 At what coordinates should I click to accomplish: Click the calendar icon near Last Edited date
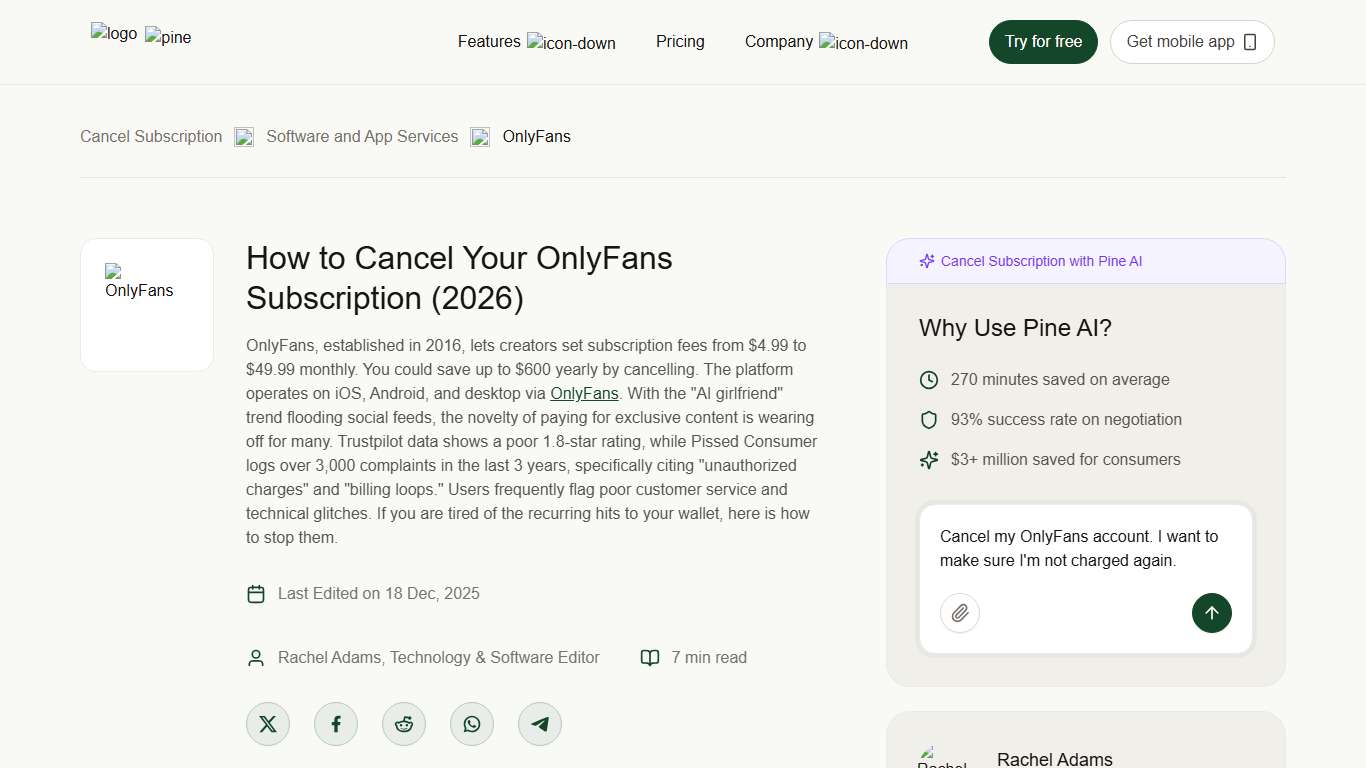pyautogui.click(x=256, y=593)
